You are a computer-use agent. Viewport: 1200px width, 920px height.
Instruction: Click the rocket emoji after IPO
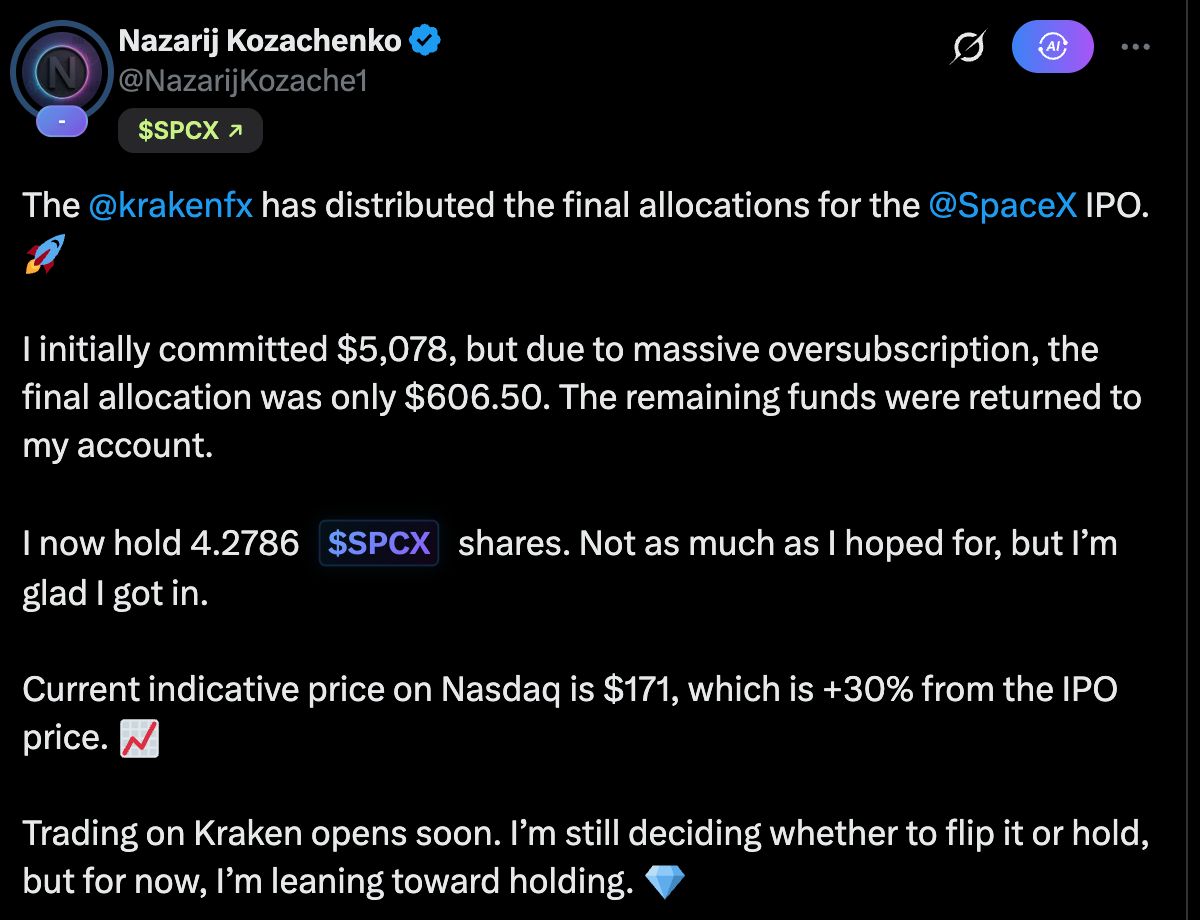pos(43,255)
